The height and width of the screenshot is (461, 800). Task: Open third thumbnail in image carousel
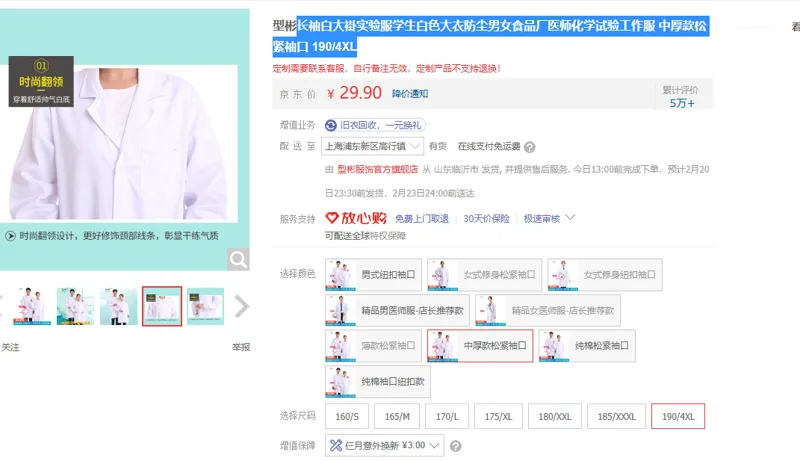[118, 306]
